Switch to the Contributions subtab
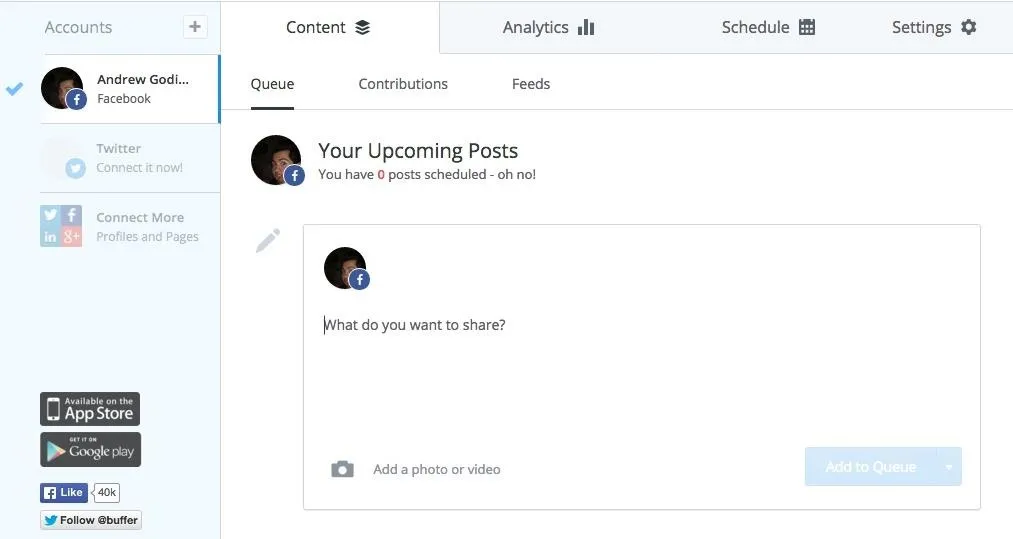The image size is (1013, 539). [403, 84]
